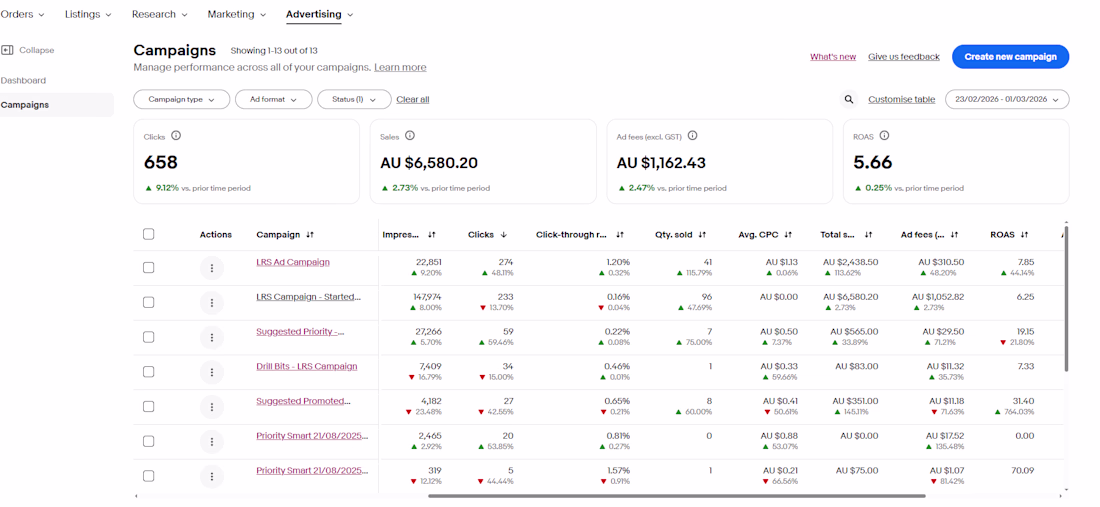Sort by Campaign column arrows

click(310, 235)
